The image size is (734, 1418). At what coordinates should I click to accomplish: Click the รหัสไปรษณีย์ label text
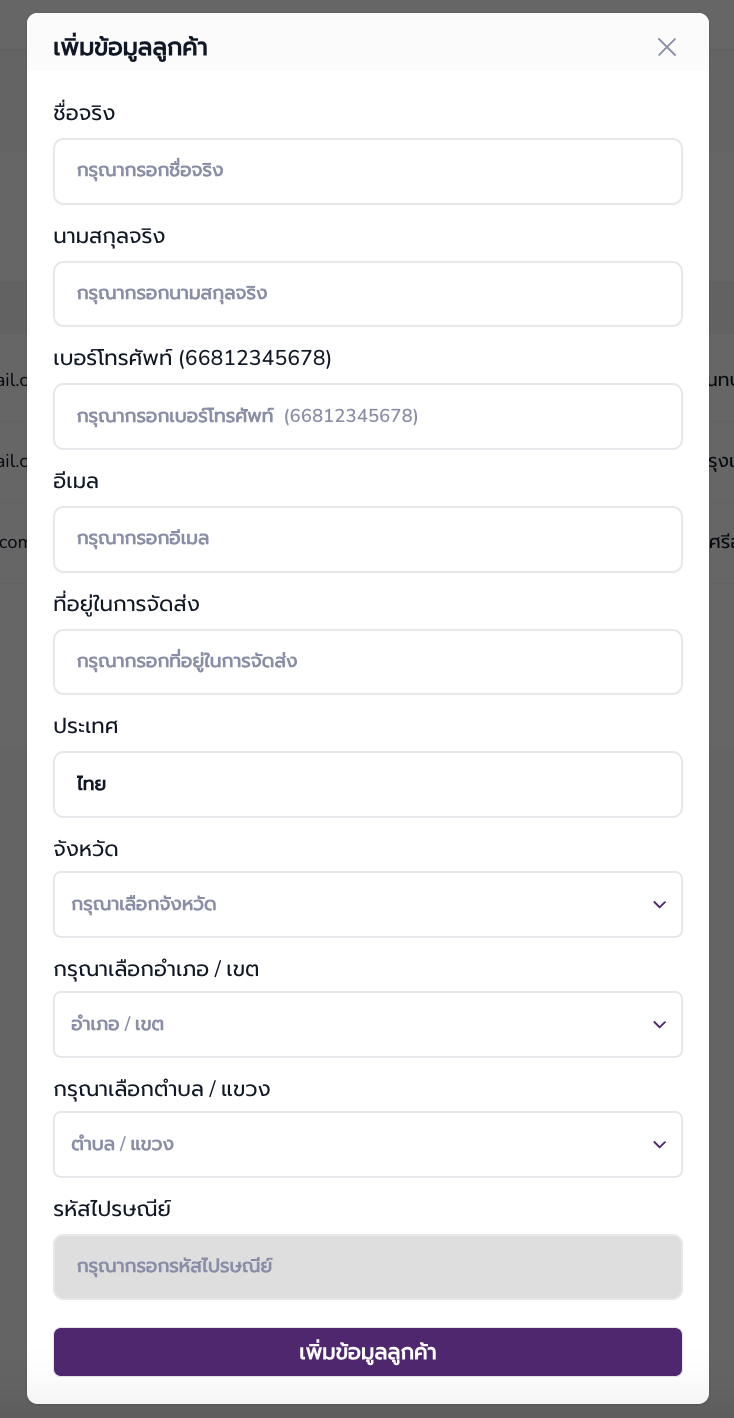(x=112, y=1209)
